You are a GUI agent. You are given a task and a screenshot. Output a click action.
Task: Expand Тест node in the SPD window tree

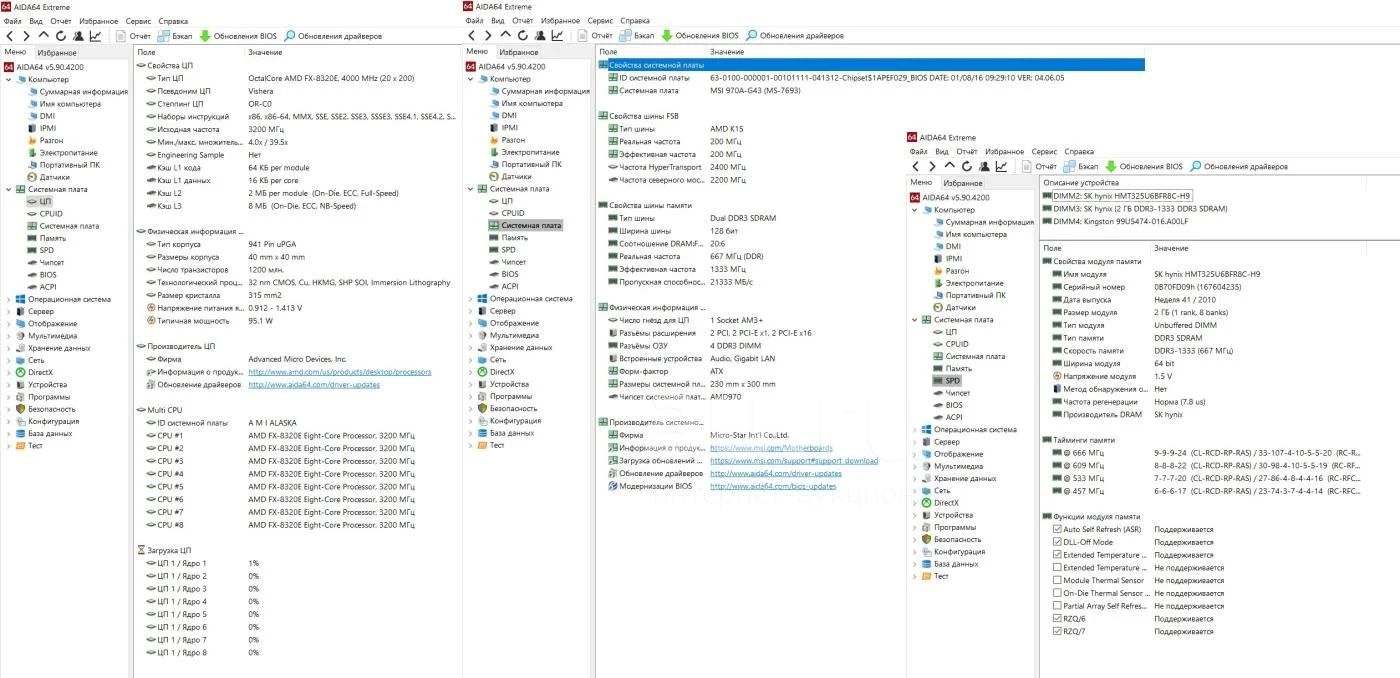point(915,576)
